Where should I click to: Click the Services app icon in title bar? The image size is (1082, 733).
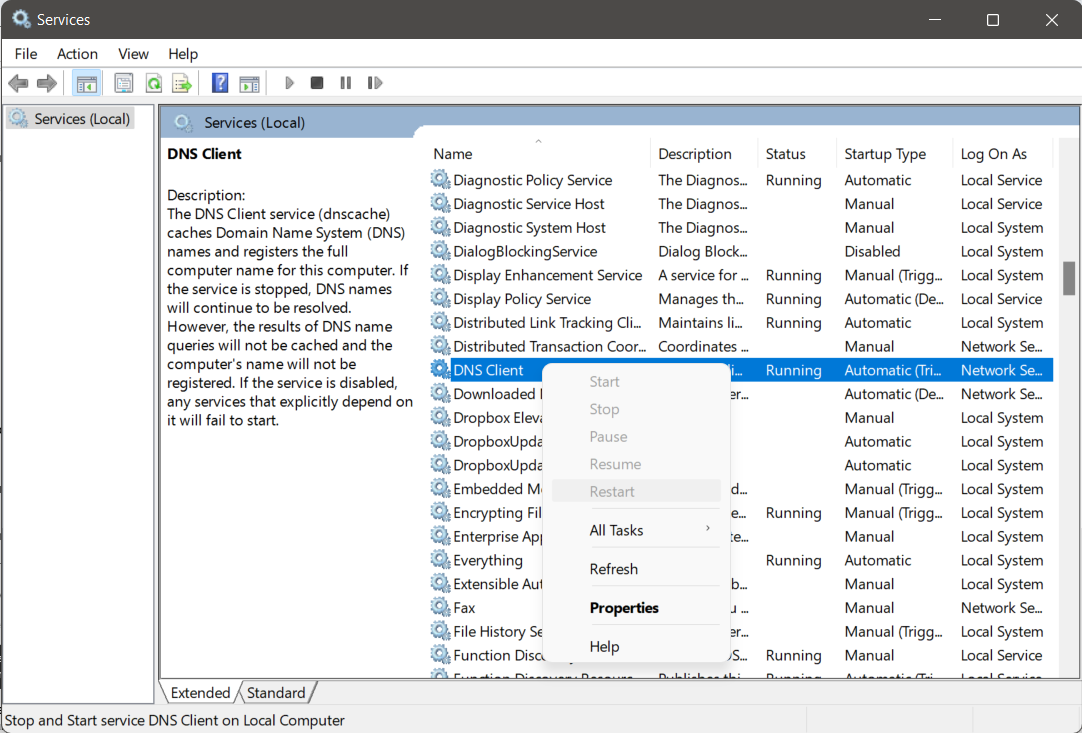click(21, 19)
